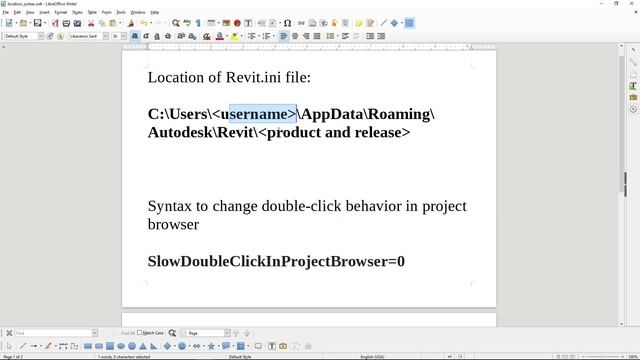Viewport: 640px width, 360px height.
Task: Open the Edit menu
Action: point(17,12)
